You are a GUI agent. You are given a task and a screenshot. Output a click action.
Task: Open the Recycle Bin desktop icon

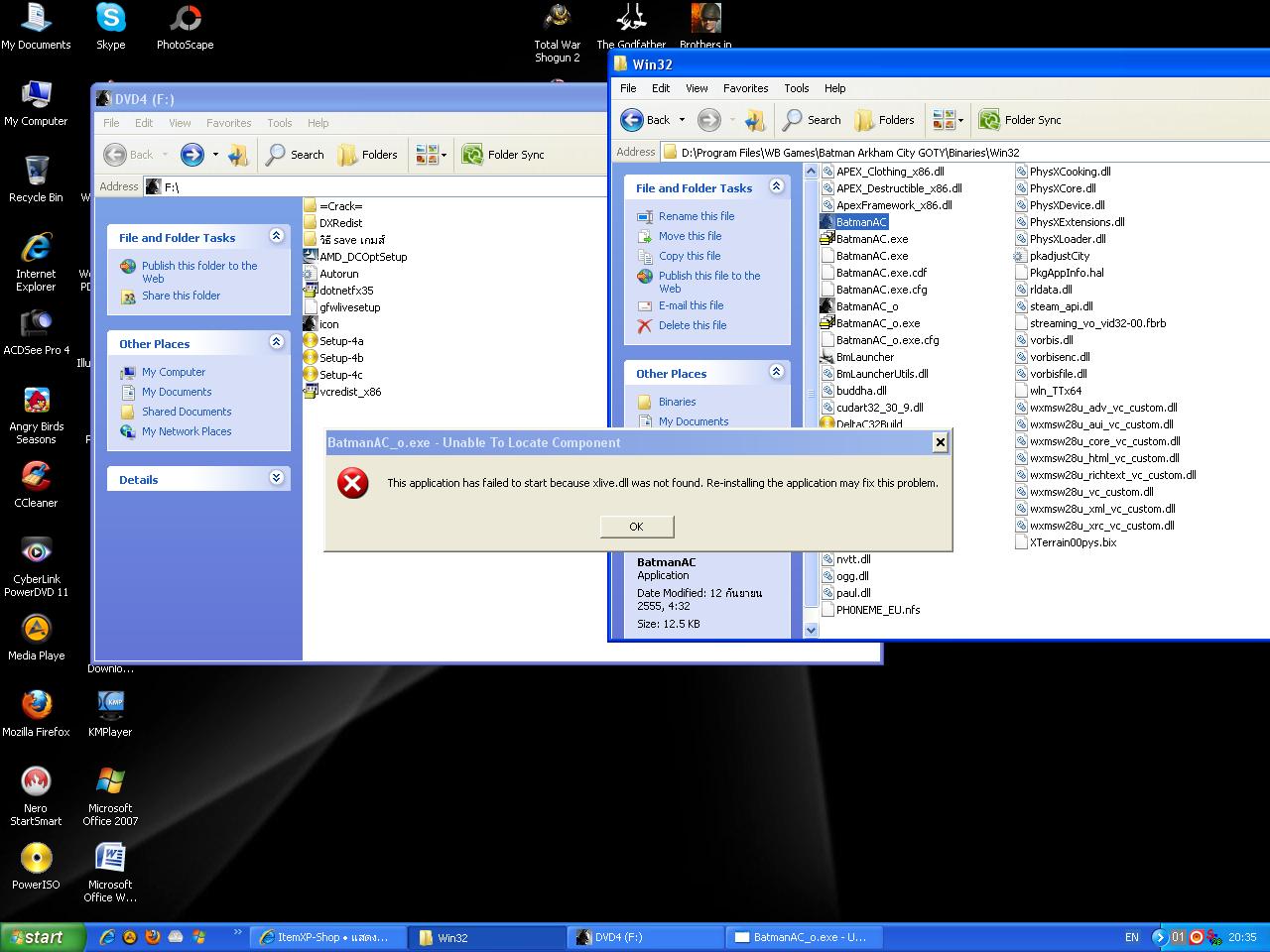tap(36, 179)
